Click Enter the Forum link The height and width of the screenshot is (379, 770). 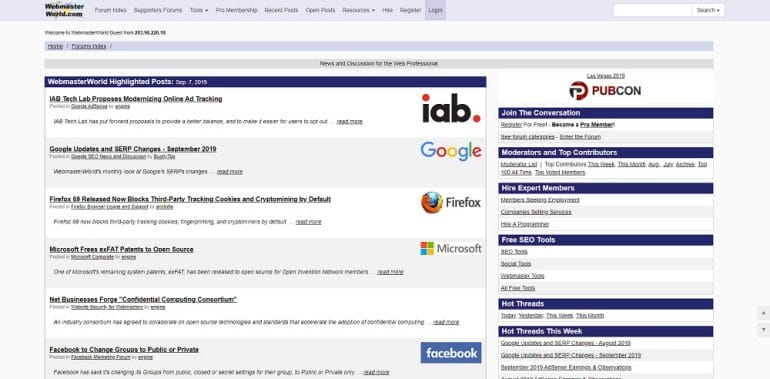pos(580,137)
